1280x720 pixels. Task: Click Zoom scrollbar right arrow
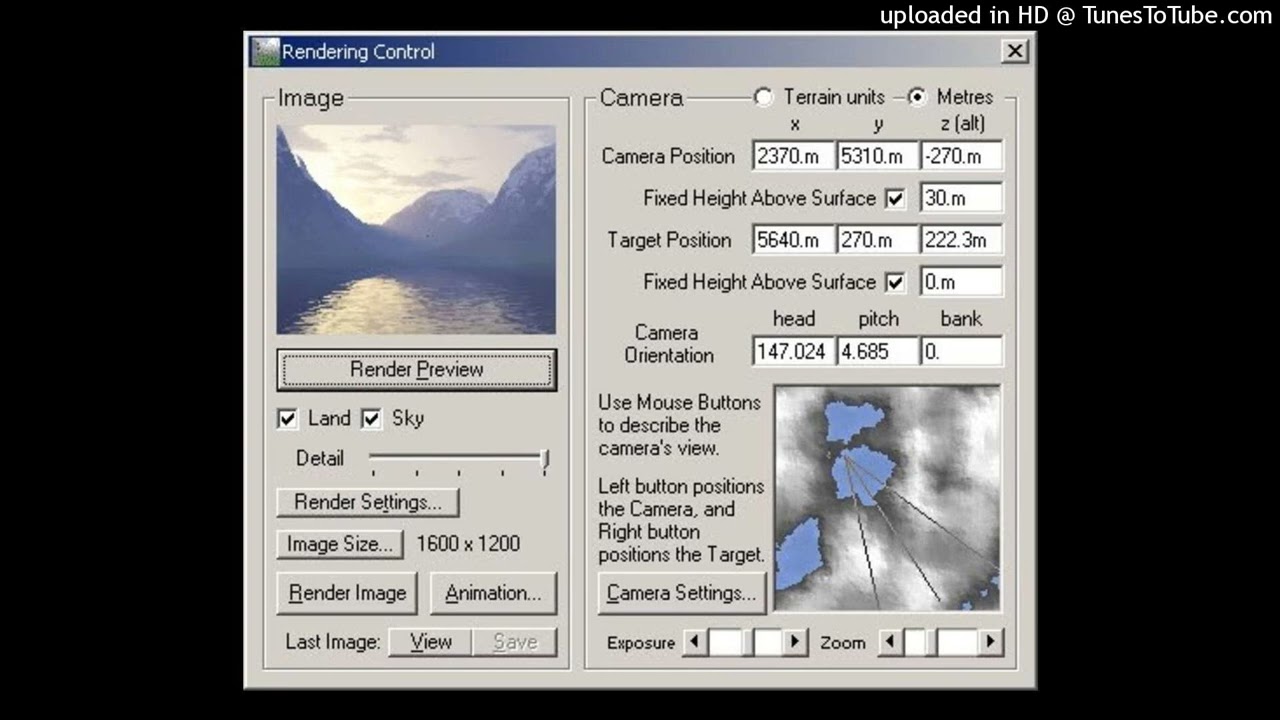(x=990, y=642)
